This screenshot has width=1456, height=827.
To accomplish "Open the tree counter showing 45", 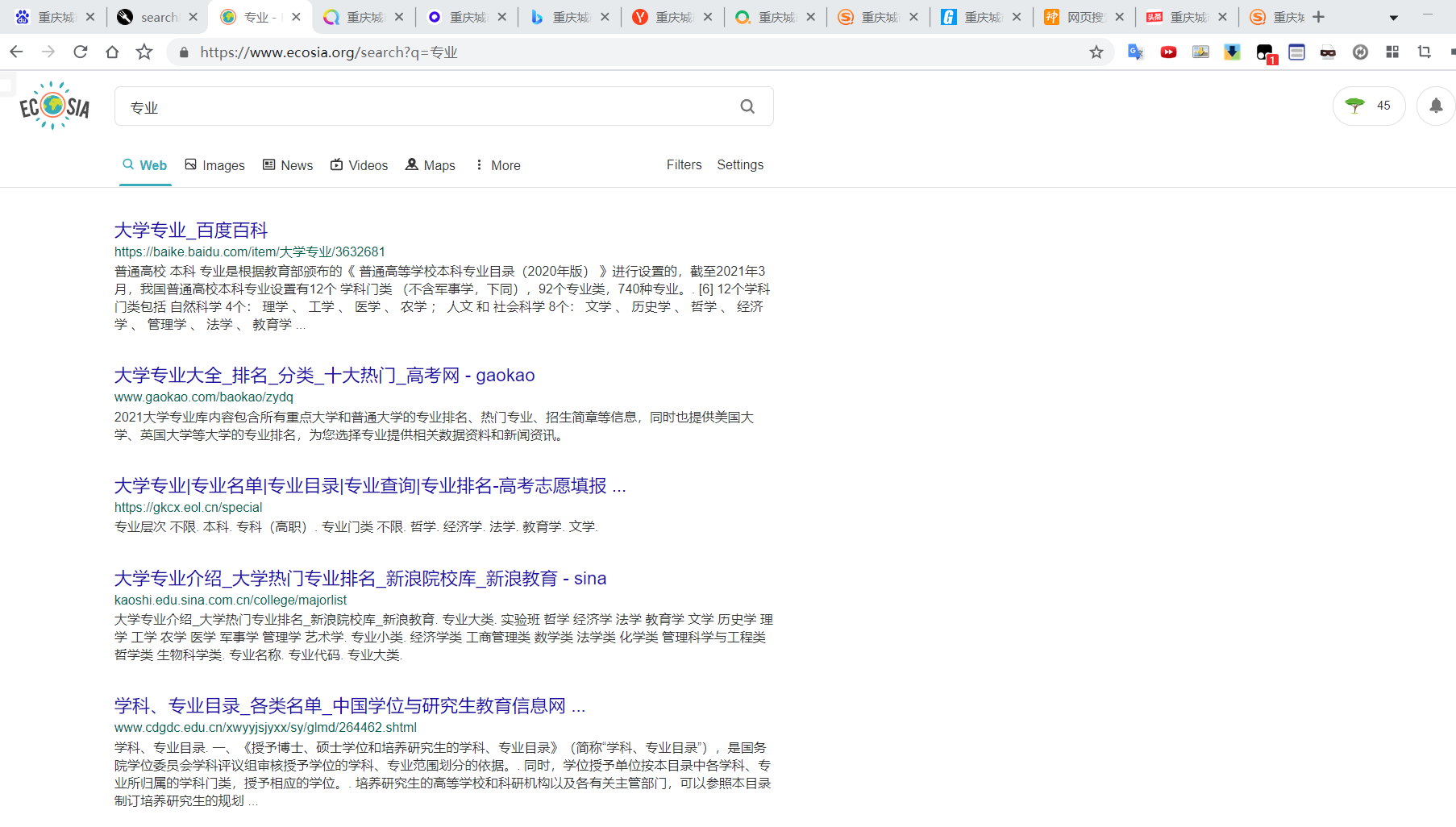I will pyautogui.click(x=1368, y=106).
